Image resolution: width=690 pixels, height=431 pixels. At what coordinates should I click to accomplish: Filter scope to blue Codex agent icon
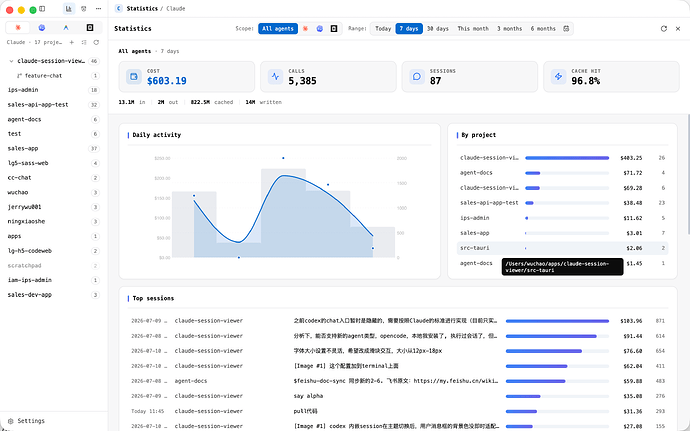pos(320,29)
